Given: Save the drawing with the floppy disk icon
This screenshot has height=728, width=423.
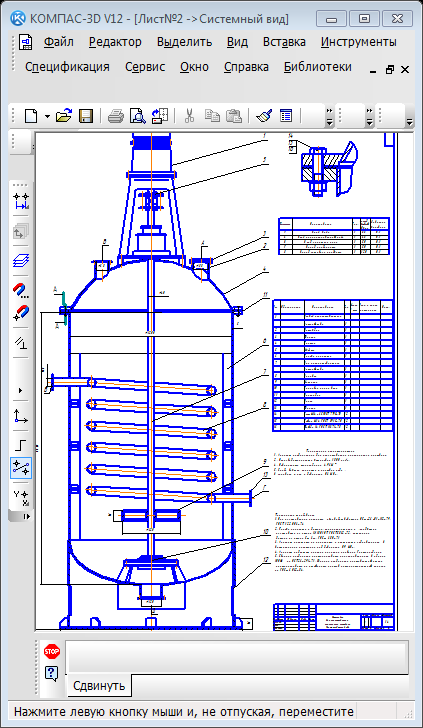Looking at the screenshot, I should click(x=86, y=116).
